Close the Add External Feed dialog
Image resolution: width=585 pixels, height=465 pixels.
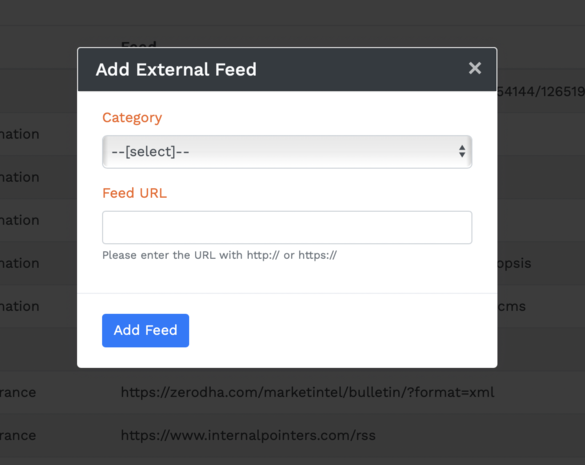coord(475,68)
